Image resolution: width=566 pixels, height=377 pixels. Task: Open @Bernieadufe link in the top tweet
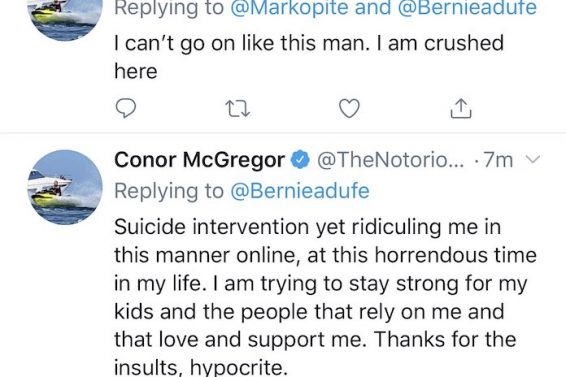pyautogui.click(x=467, y=8)
